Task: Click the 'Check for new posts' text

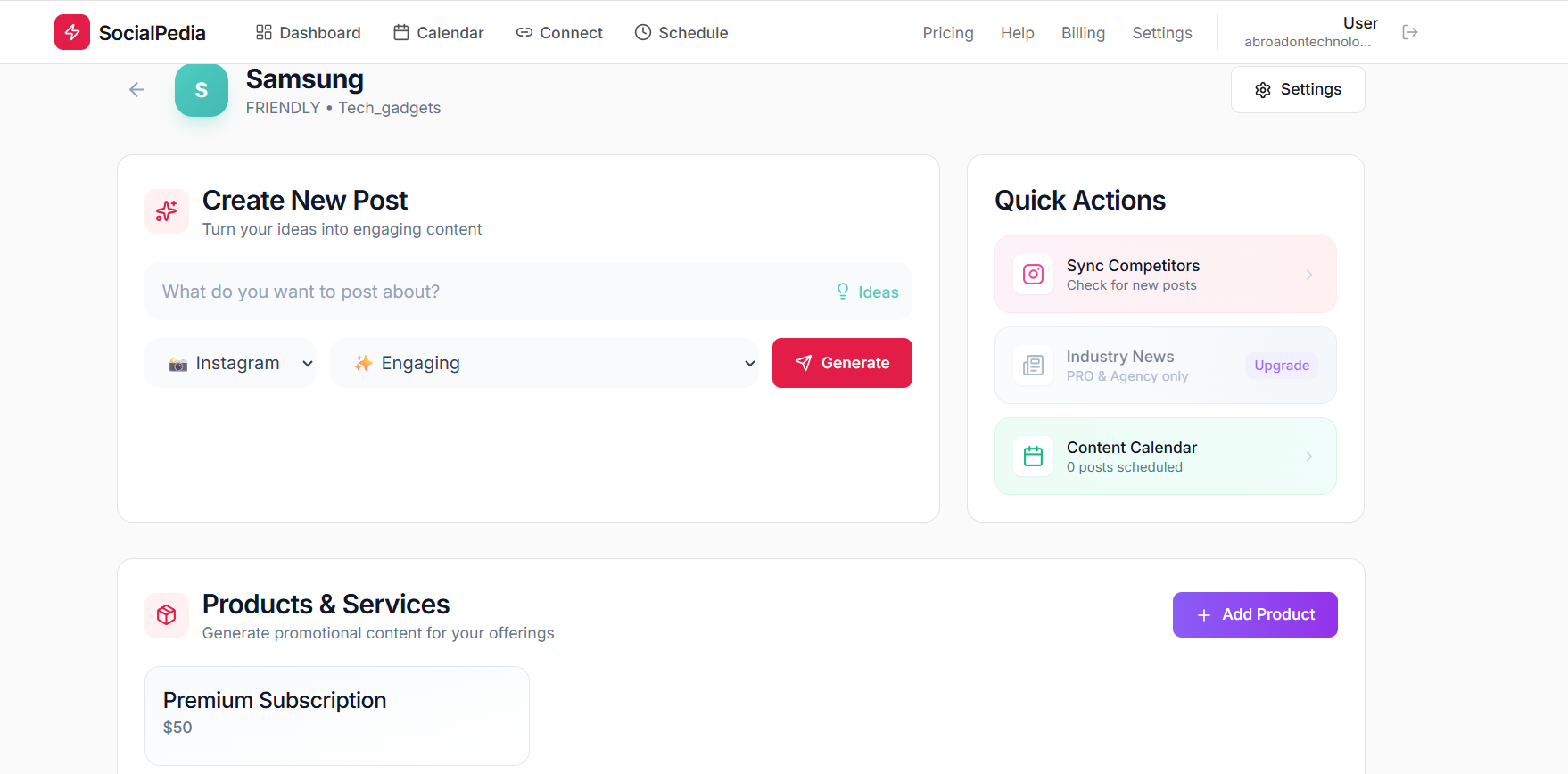Action: (1132, 285)
